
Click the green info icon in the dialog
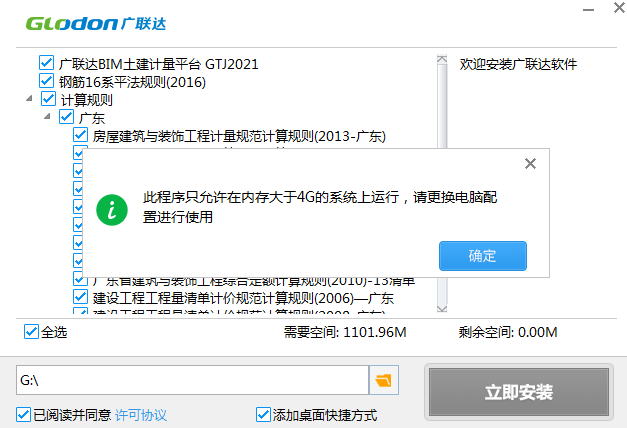click(112, 210)
